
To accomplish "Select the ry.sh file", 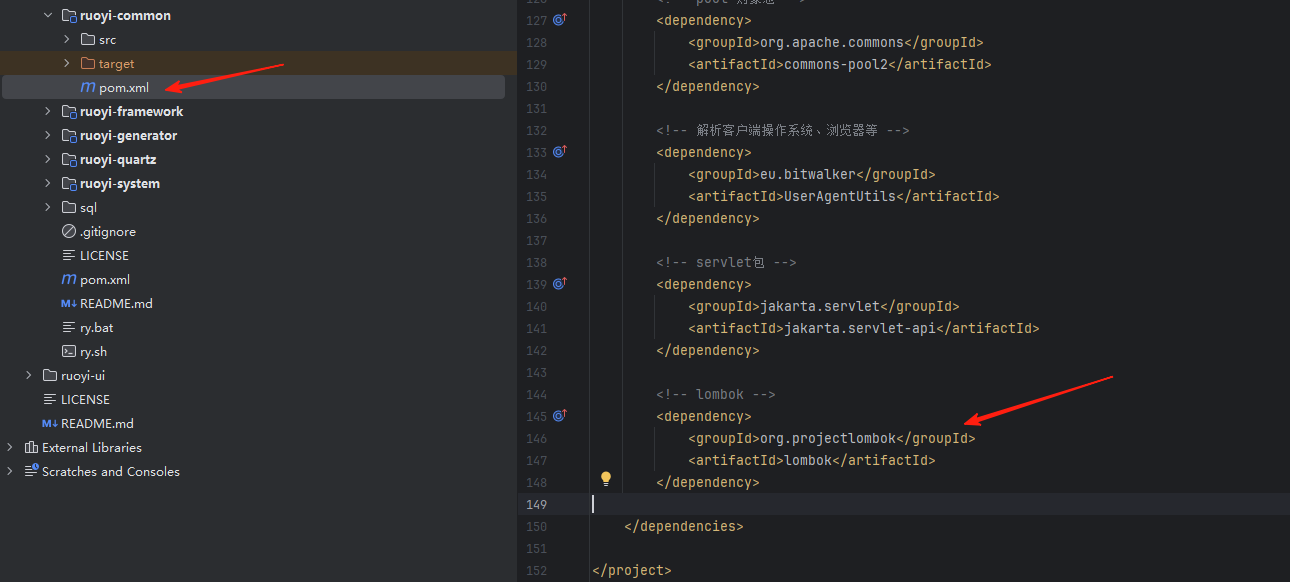I will pos(93,351).
